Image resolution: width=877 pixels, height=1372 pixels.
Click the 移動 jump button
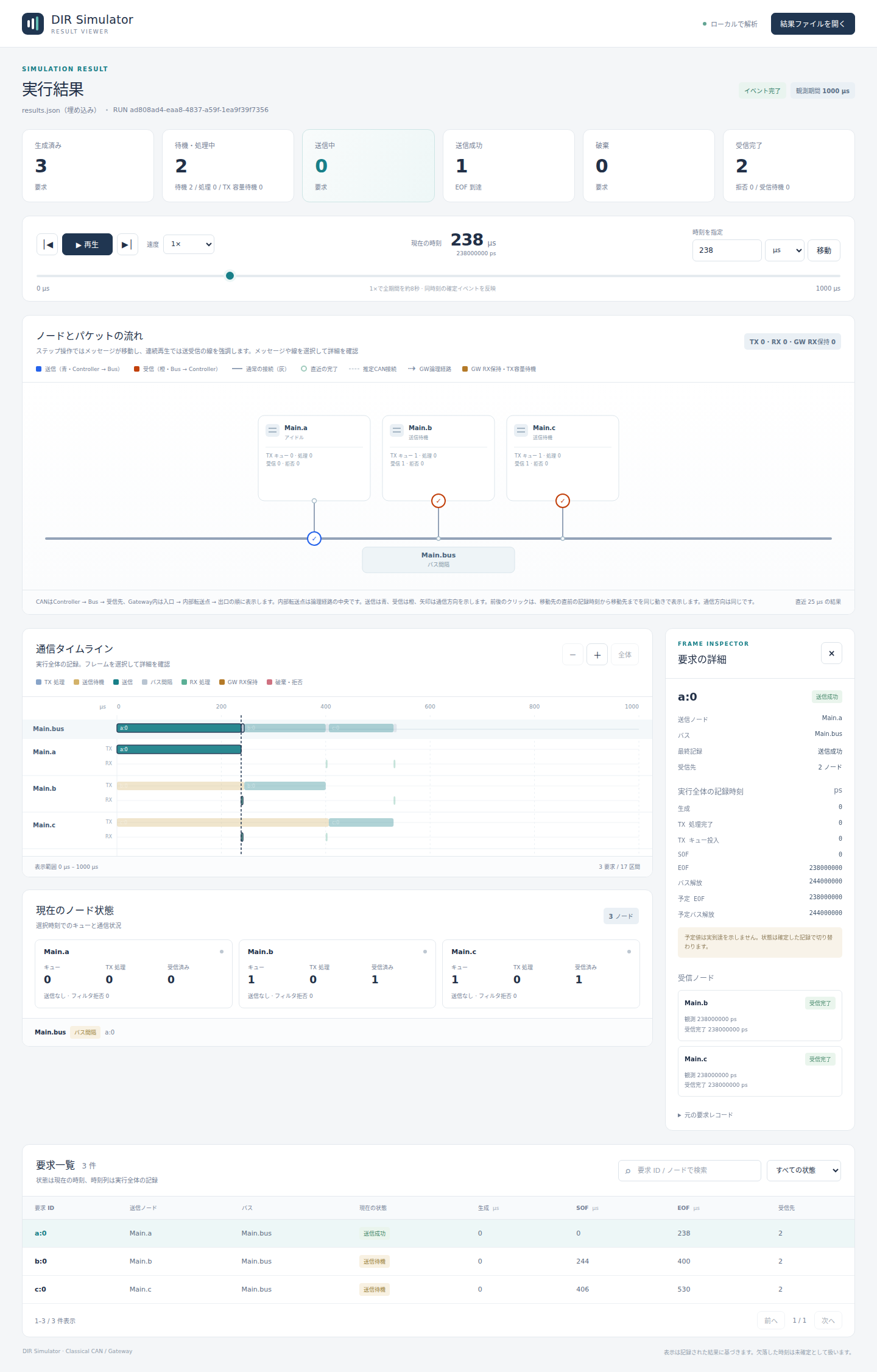[x=824, y=250]
